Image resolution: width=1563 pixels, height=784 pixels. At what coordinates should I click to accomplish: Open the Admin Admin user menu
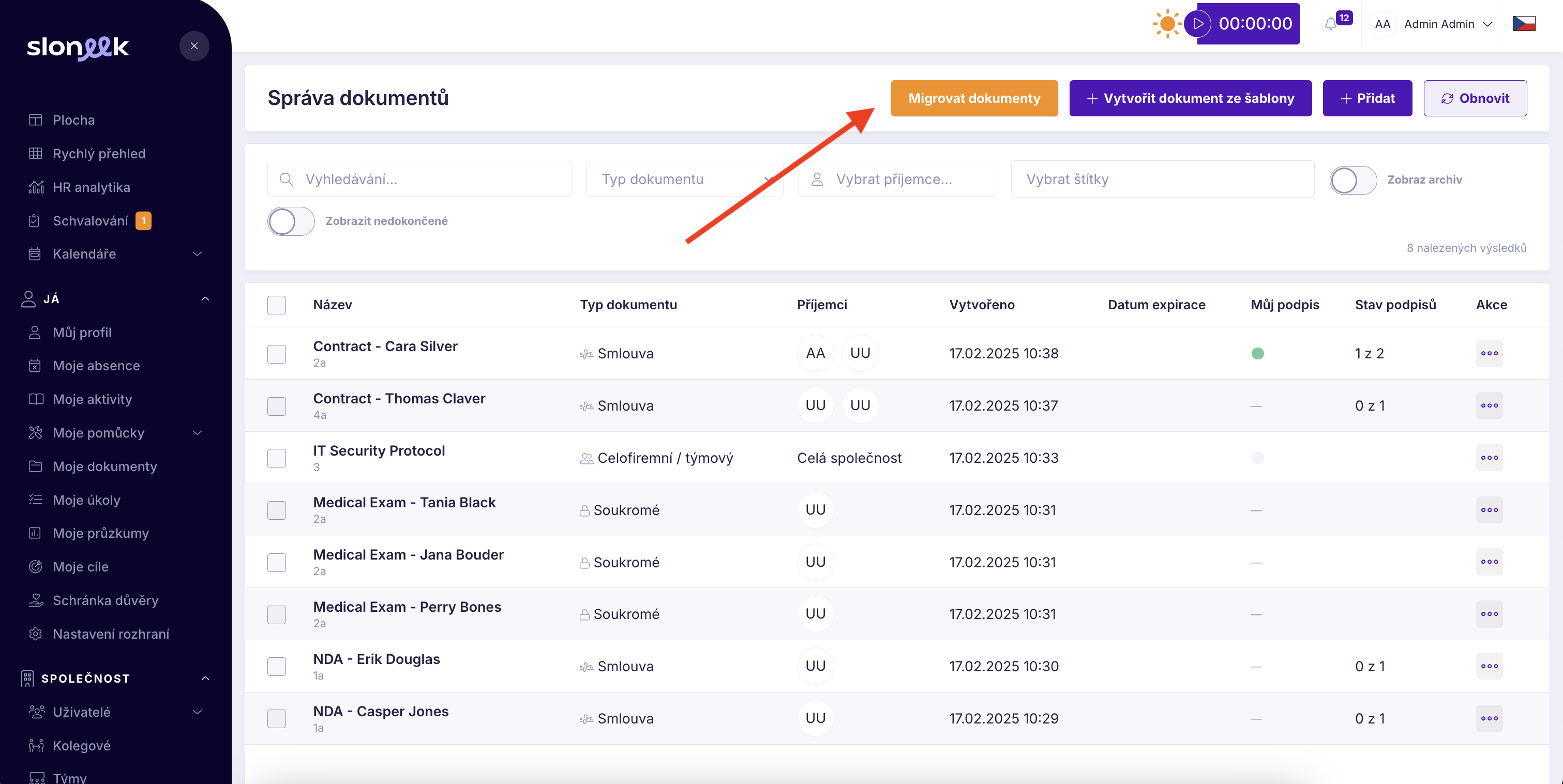(x=1448, y=24)
